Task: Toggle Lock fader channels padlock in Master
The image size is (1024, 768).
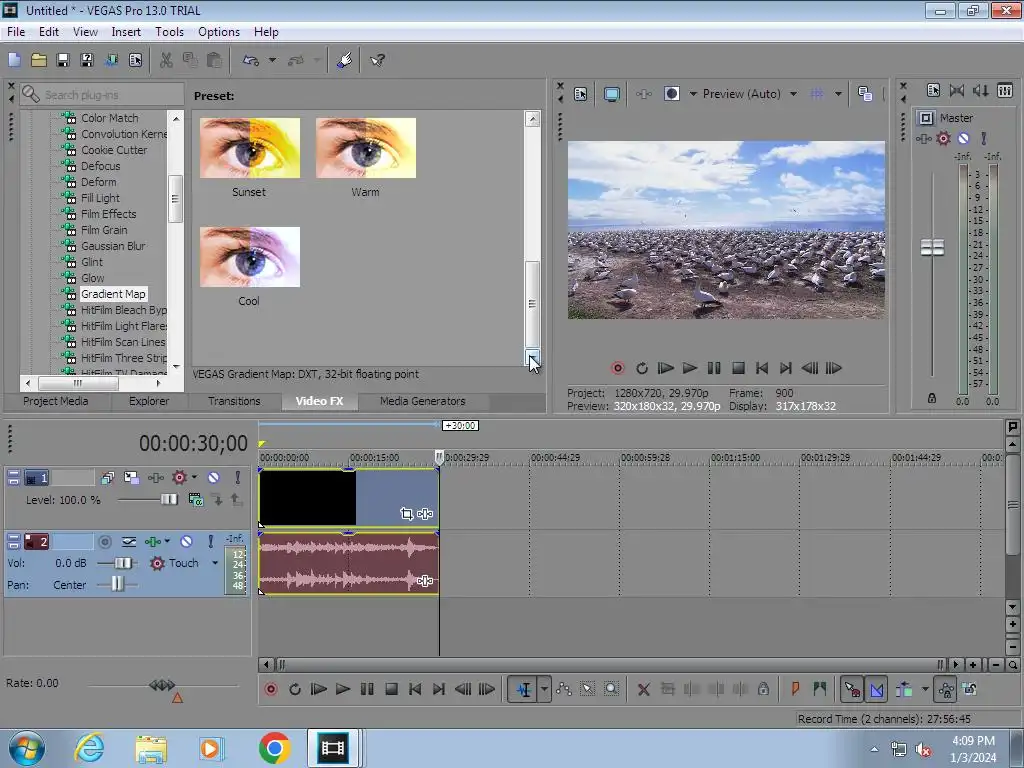Action: tap(932, 398)
